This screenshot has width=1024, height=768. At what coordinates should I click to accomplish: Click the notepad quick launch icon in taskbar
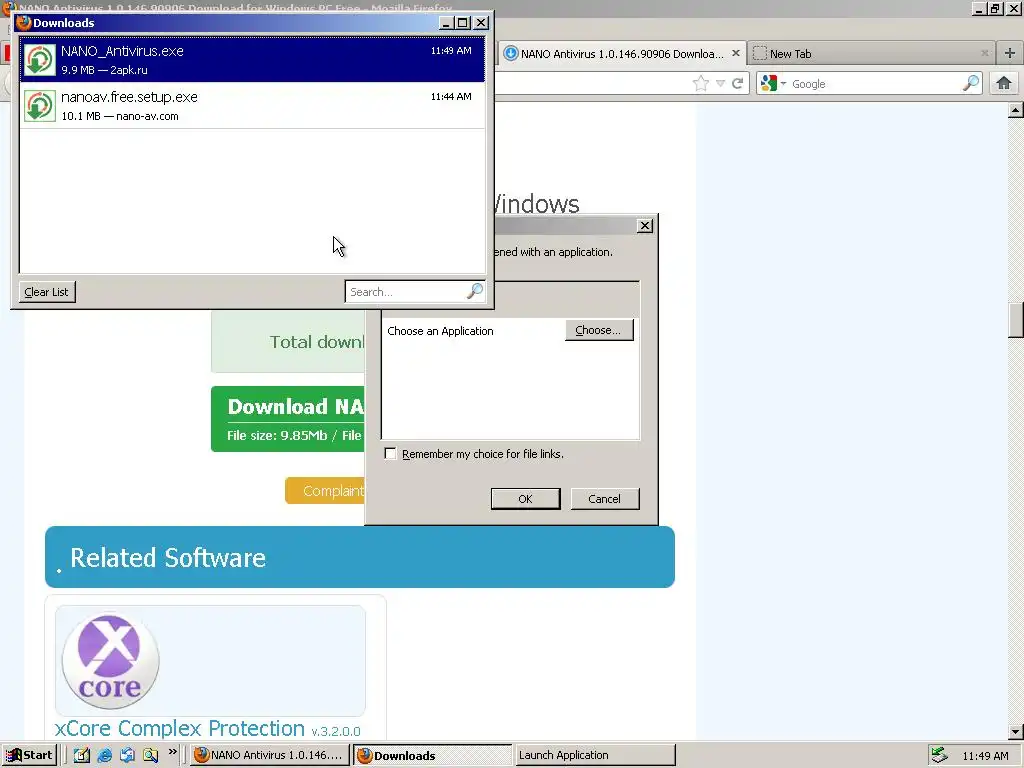coord(82,755)
